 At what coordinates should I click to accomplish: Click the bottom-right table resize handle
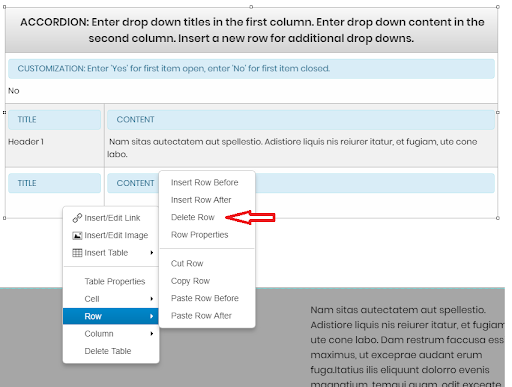click(x=498, y=218)
